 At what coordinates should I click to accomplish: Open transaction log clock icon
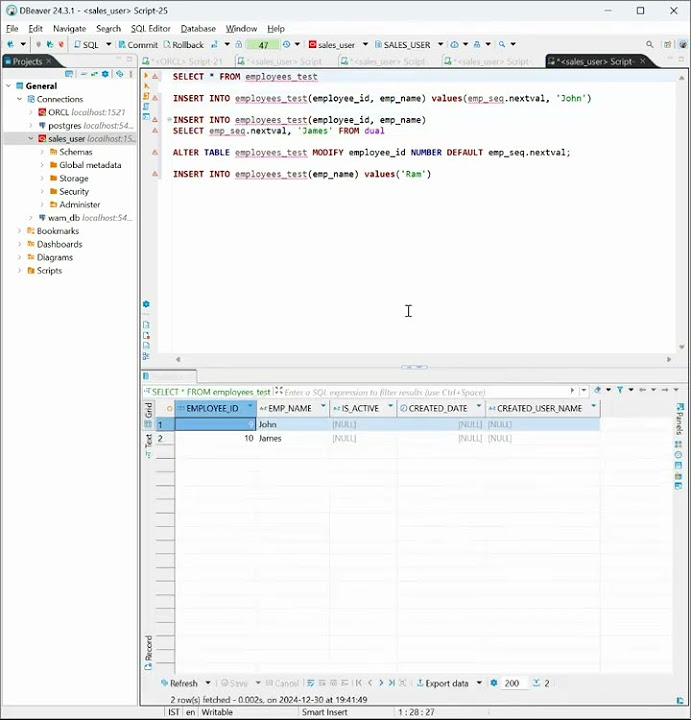click(287, 45)
